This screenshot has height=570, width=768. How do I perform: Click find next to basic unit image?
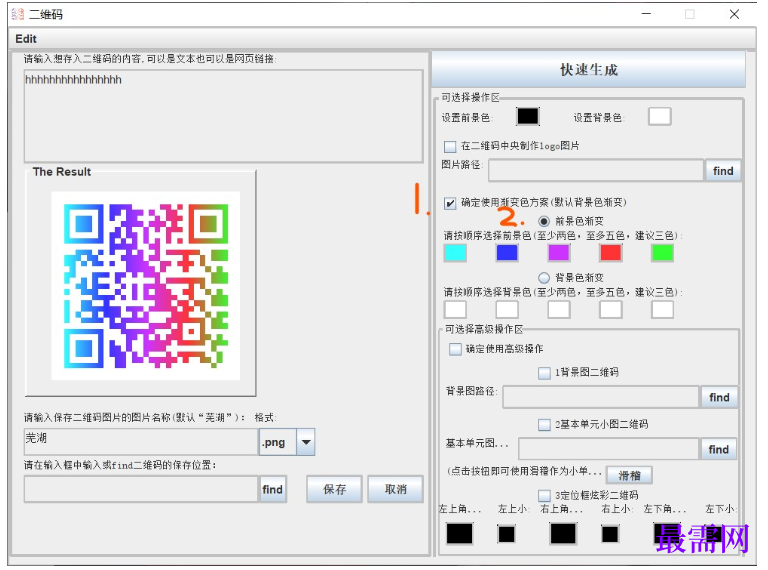point(719,449)
